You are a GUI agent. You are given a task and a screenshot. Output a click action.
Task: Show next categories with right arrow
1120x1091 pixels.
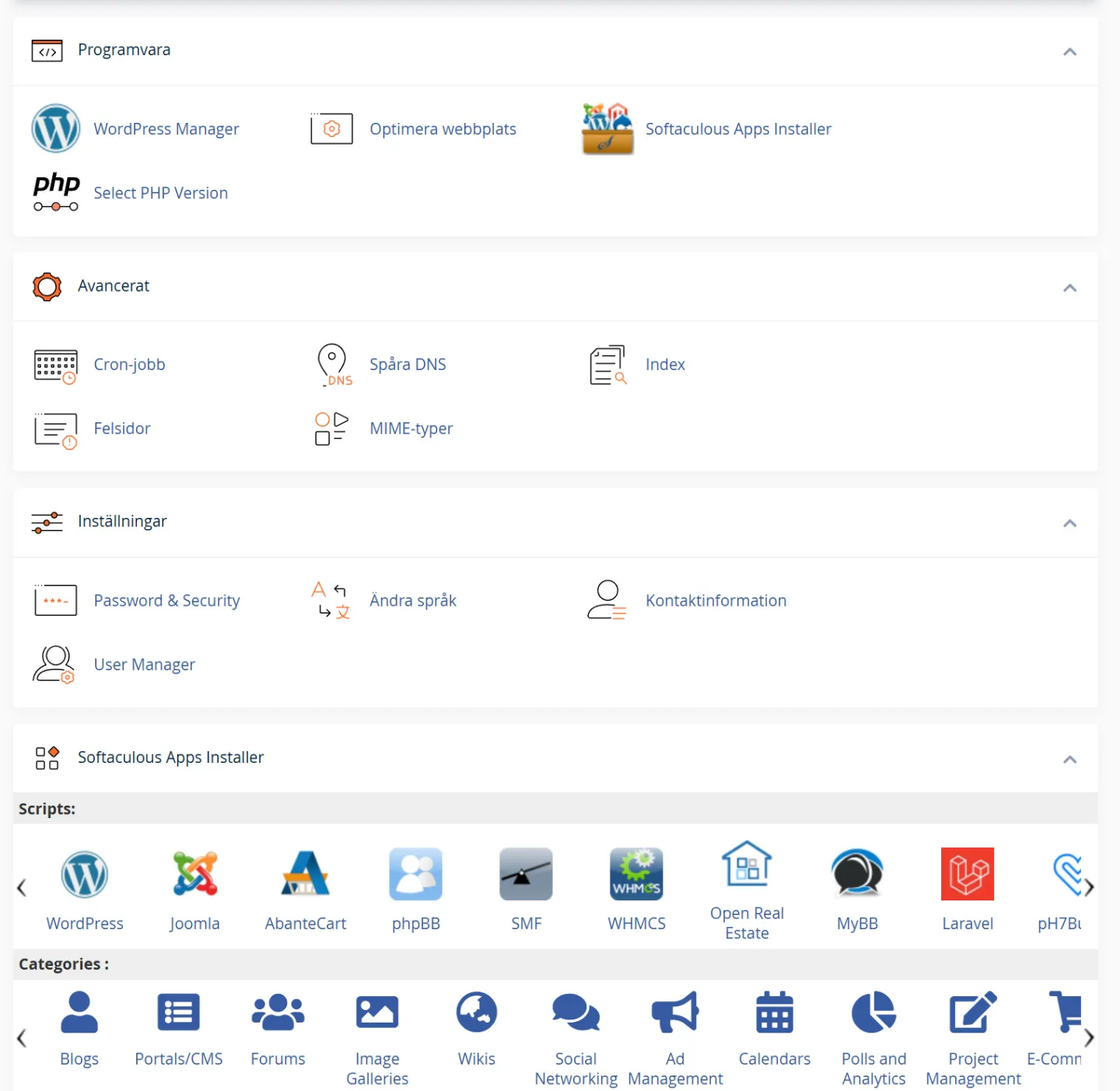pyautogui.click(x=1090, y=1037)
